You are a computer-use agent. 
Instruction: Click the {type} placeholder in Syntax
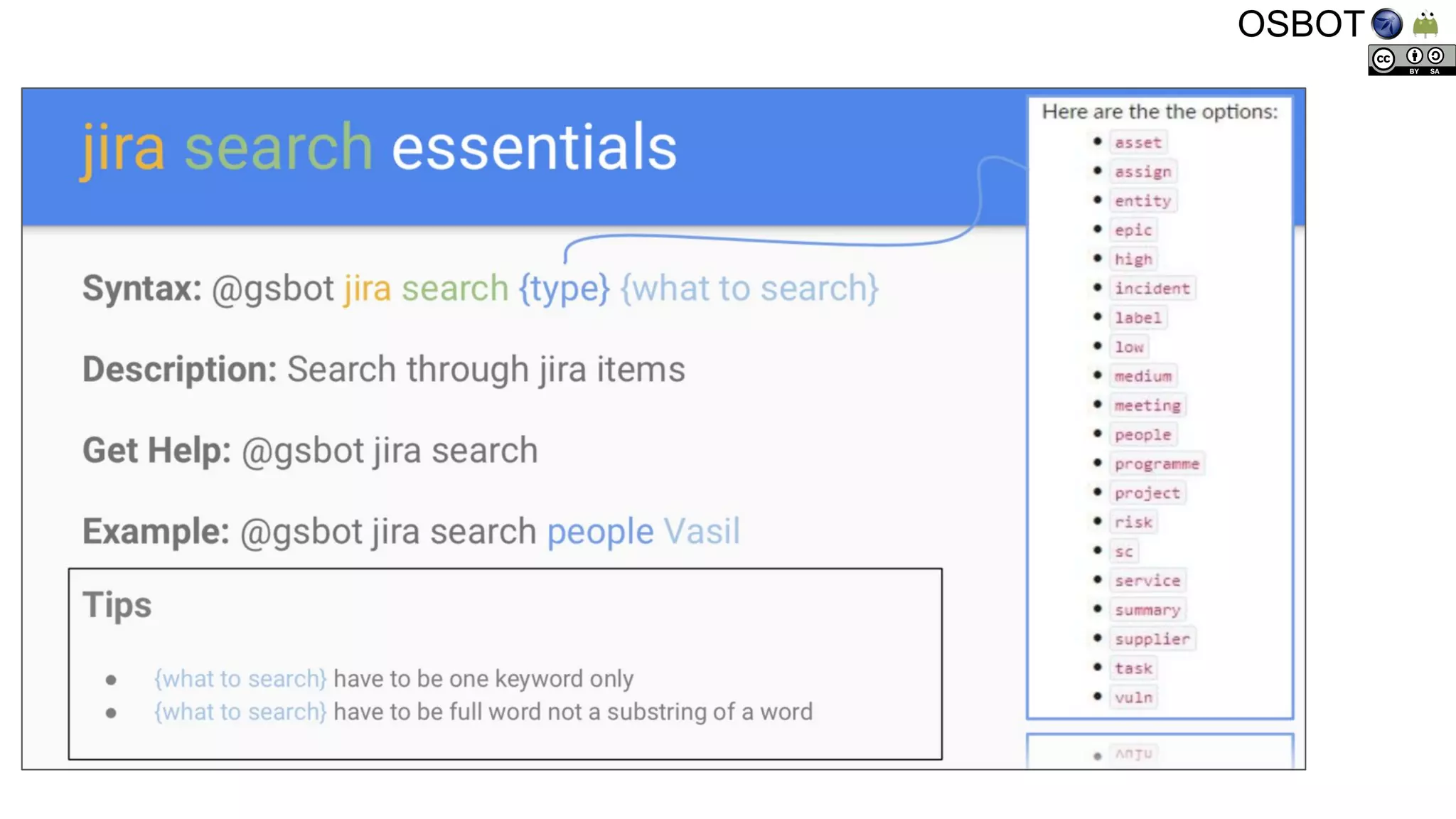564,289
